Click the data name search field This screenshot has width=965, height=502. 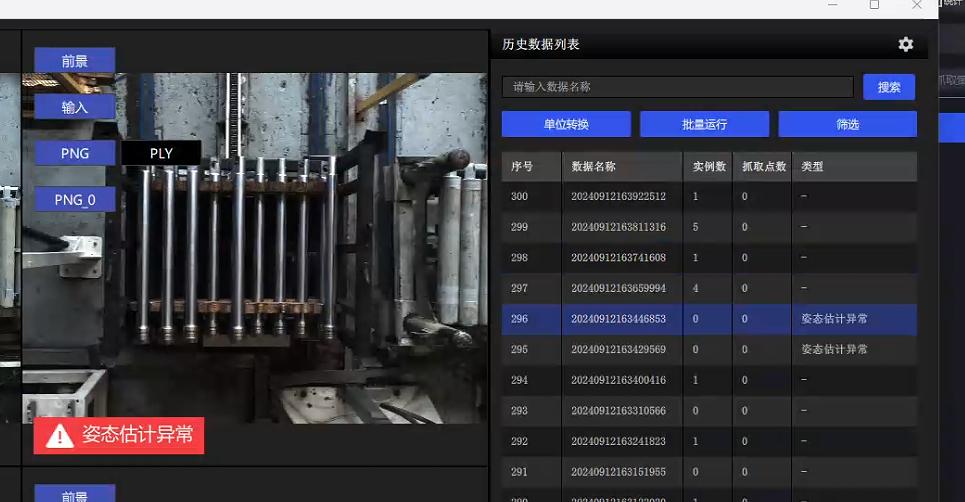pyautogui.click(x=678, y=87)
